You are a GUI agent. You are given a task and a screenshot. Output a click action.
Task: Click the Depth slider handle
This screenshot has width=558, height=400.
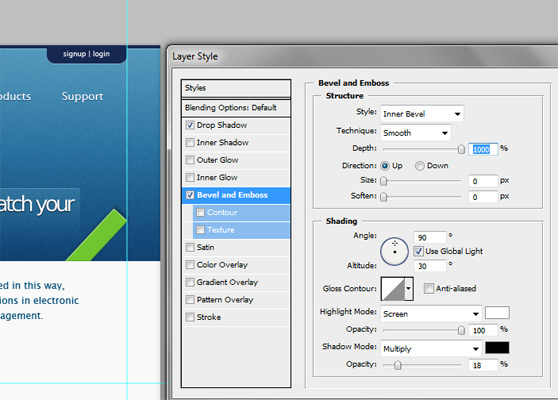[x=461, y=149]
